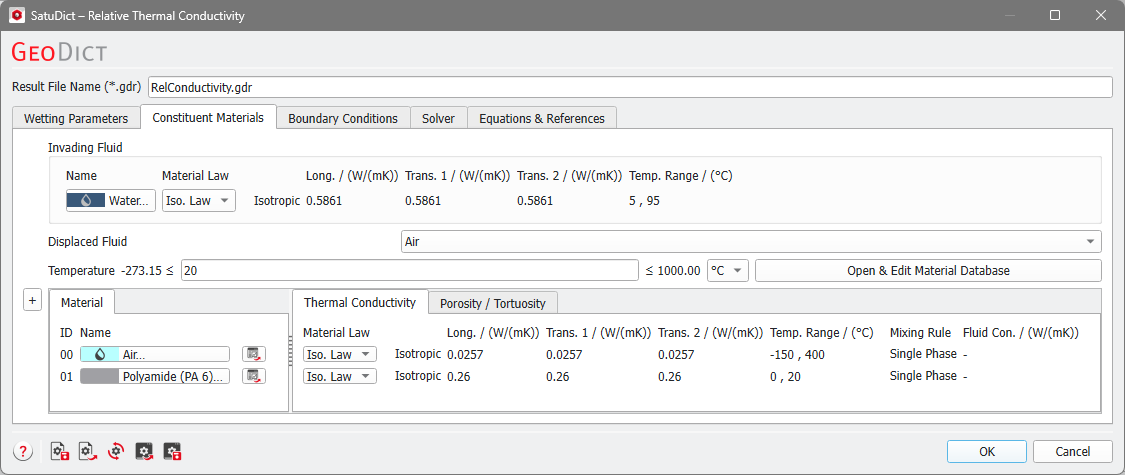Switch to the Porosity / Tortuosity tab
The height and width of the screenshot is (475, 1125).
click(x=493, y=304)
